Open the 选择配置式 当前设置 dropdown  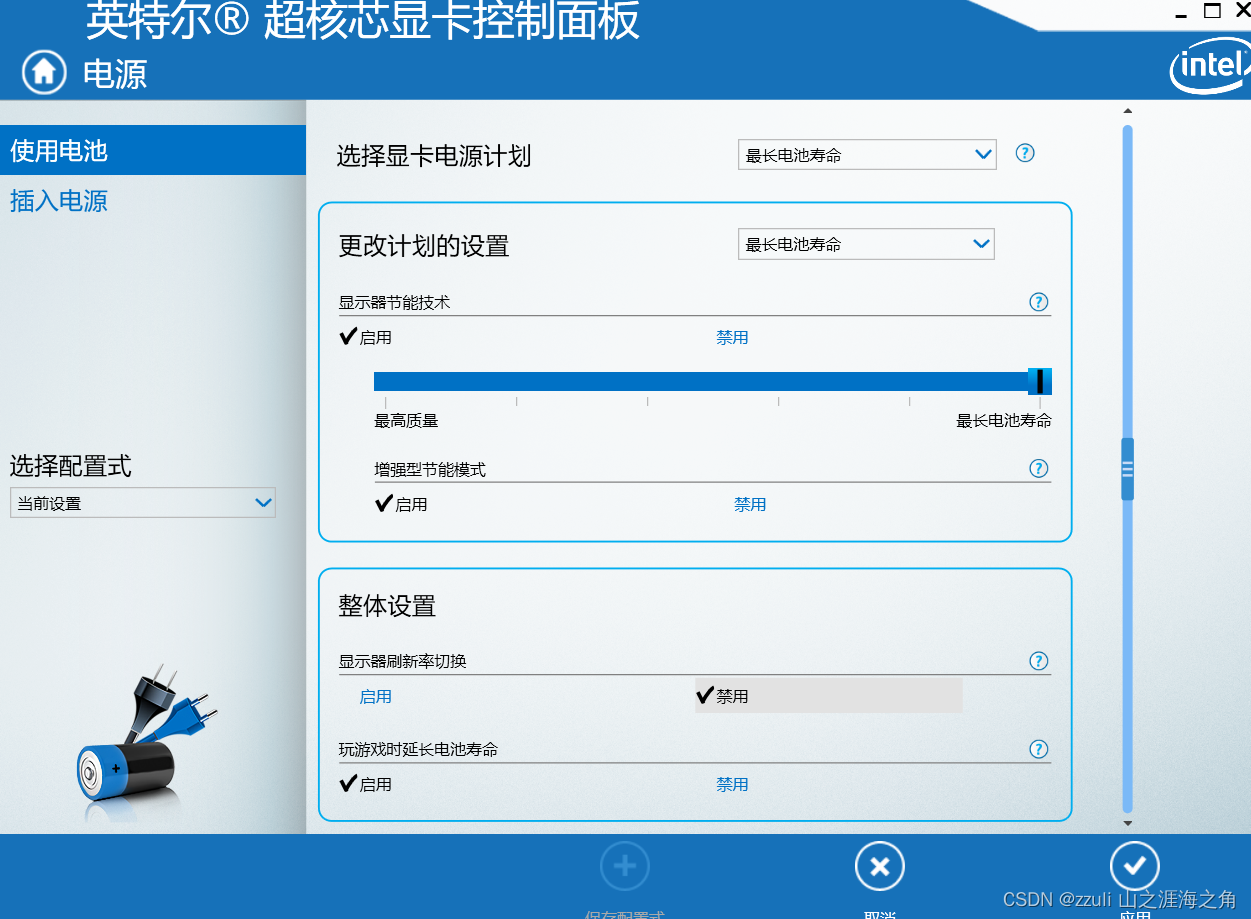[142, 503]
